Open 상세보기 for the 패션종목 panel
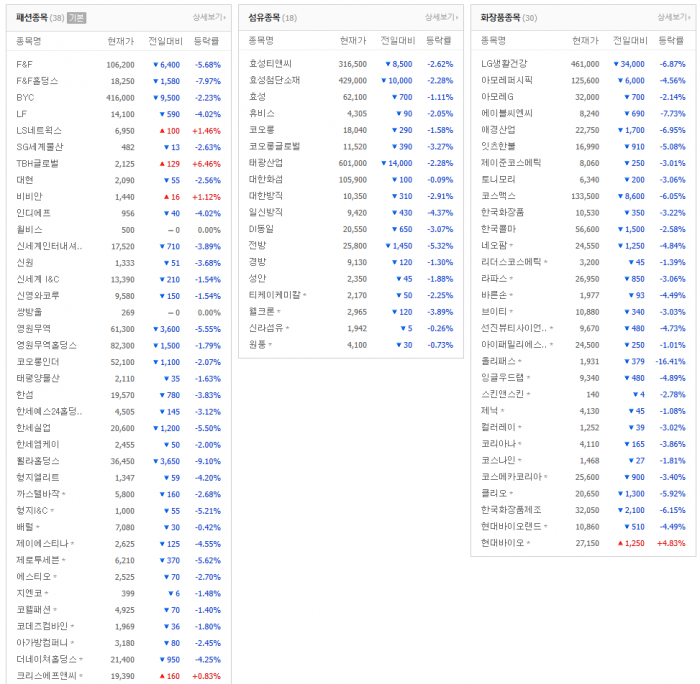The width and height of the screenshot is (700, 684). 209,17
